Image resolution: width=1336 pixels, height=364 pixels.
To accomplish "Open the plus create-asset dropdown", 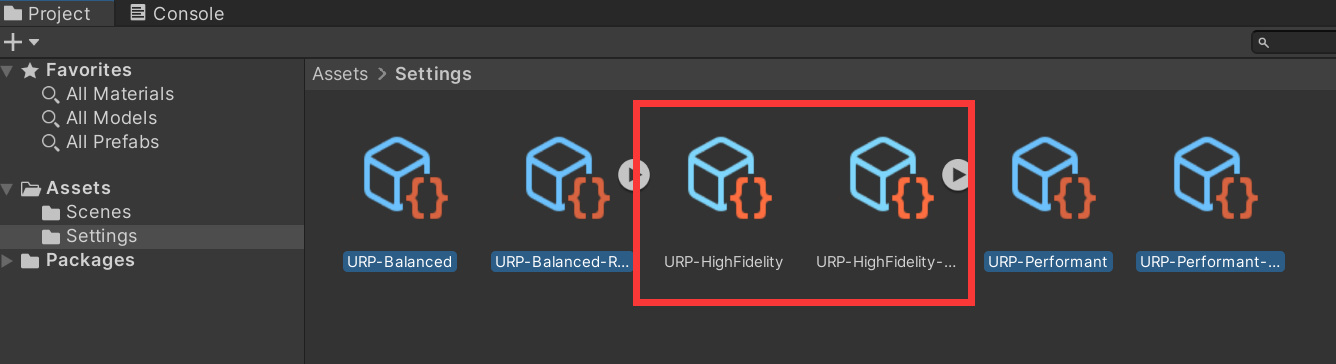I will 21,42.
